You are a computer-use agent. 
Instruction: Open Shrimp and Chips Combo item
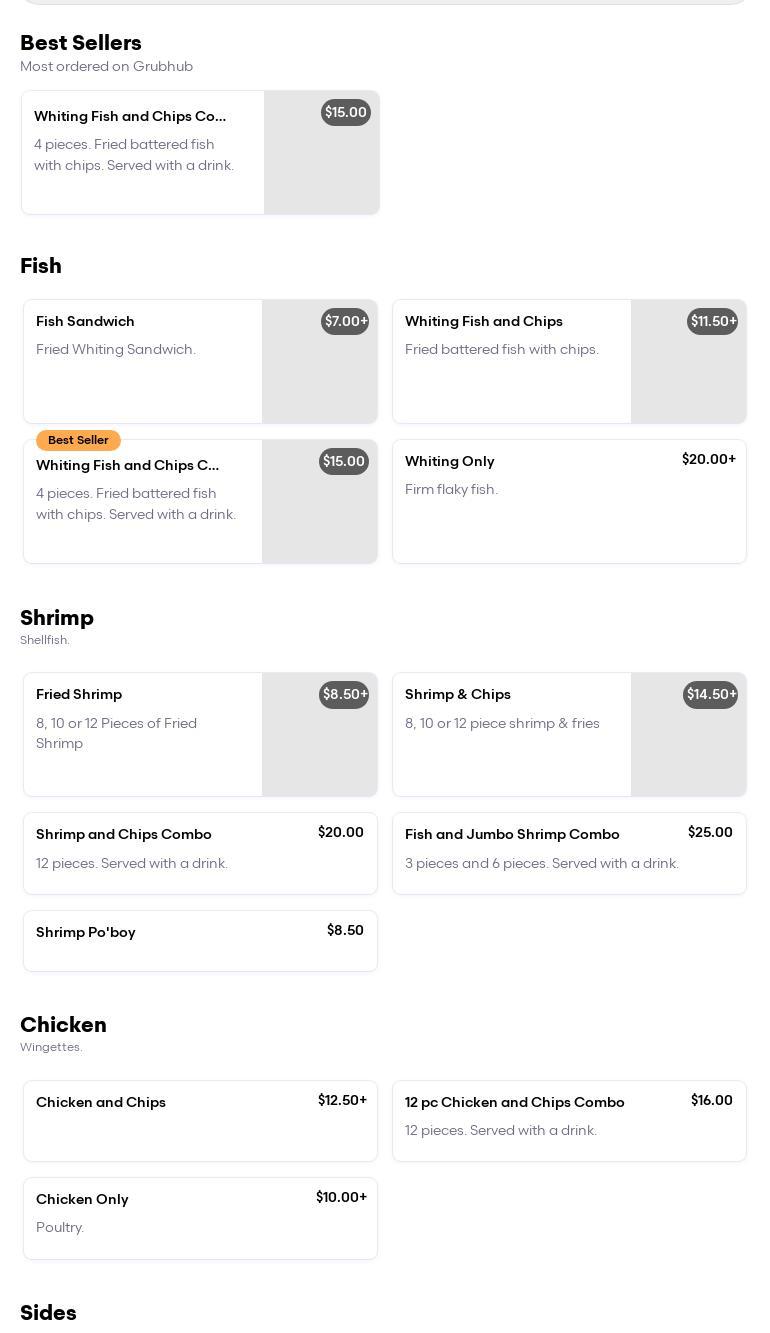pos(124,835)
